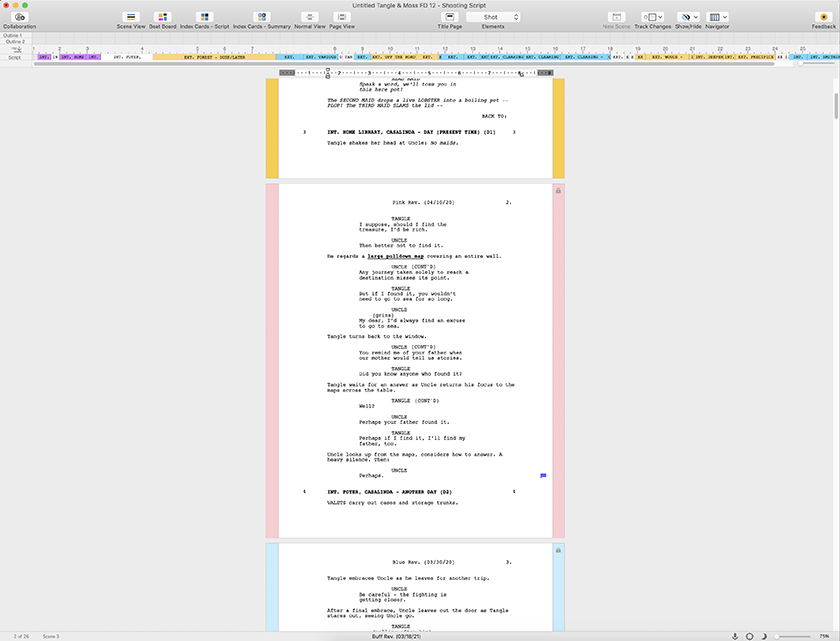Open the Beat Board
Screen dimensions: 840x641
[162, 18]
